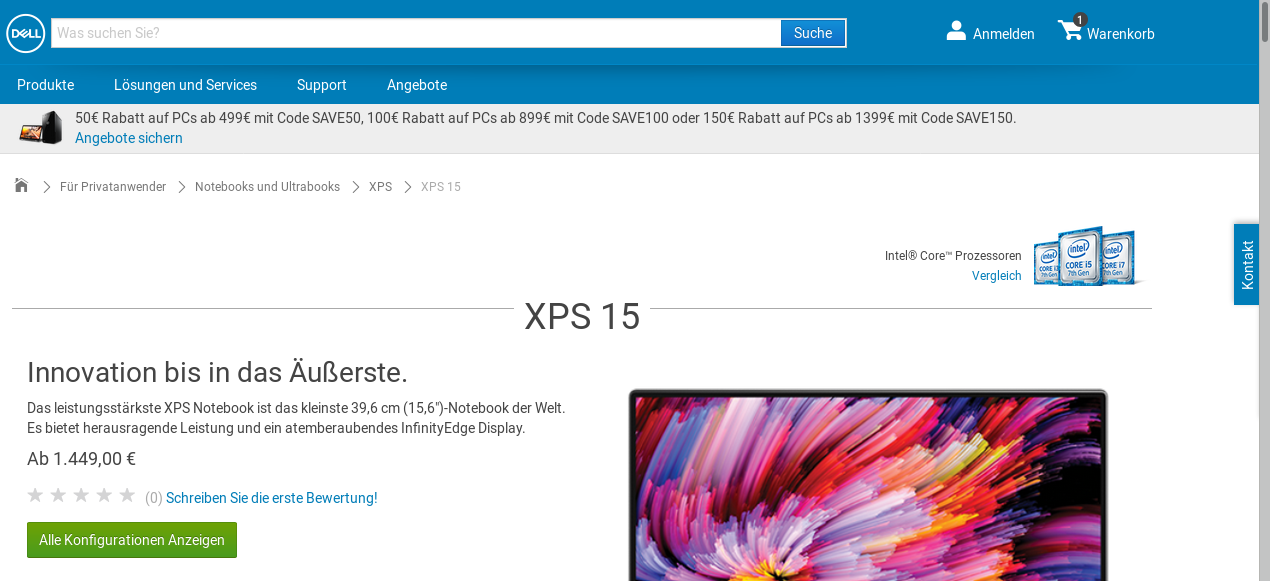Click the 'Intel® Core™ Prozessoren' text

(x=953, y=256)
